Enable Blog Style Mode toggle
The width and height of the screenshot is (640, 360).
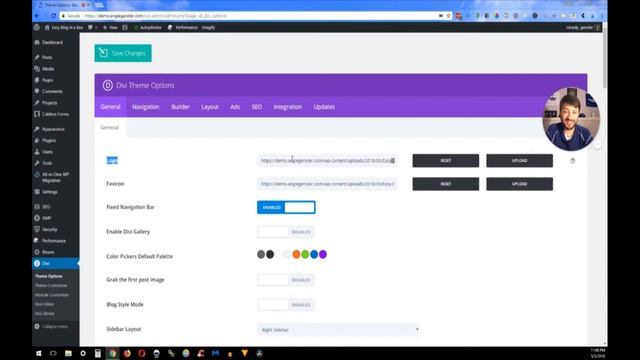tap(286, 305)
